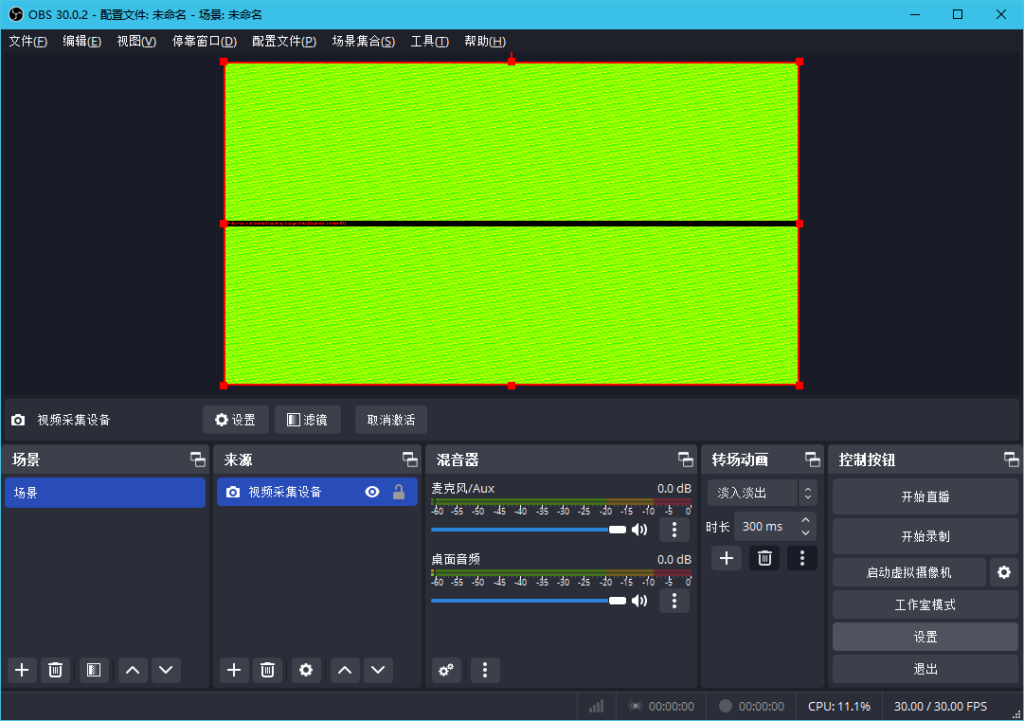Open virtual camera settings gear icon

click(x=1003, y=572)
